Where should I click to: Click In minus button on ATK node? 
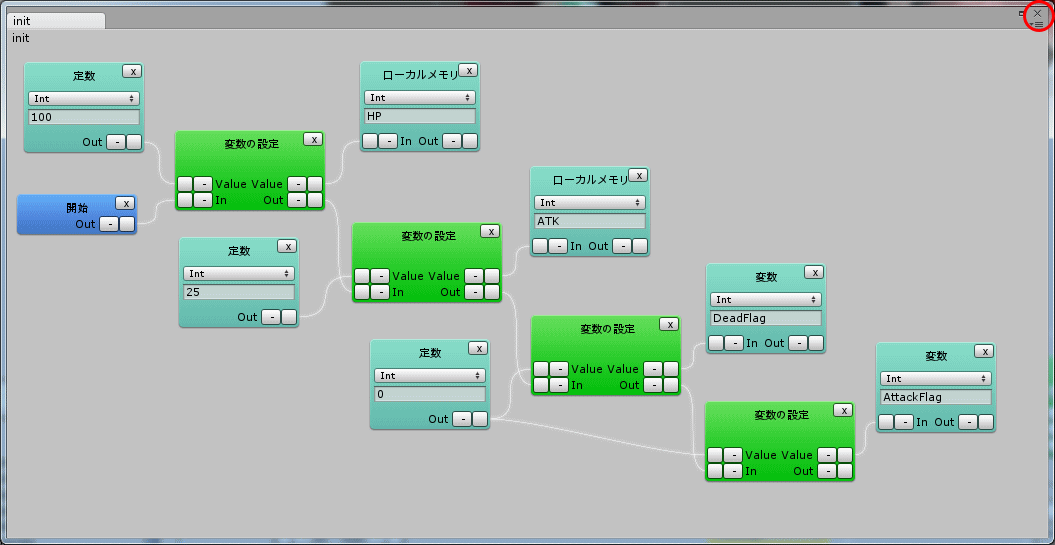pos(558,246)
